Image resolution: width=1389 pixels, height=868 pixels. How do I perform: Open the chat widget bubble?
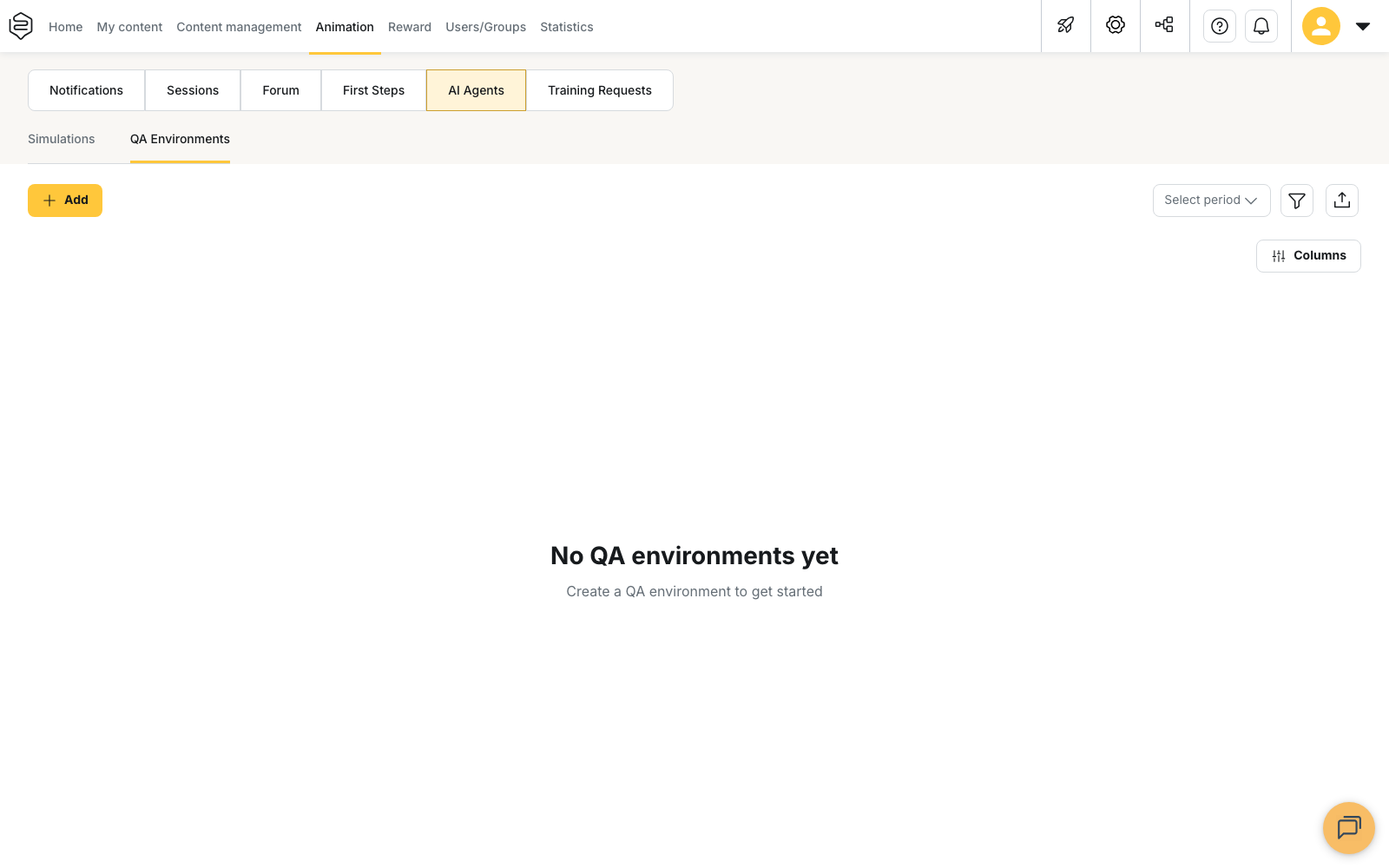pos(1349,828)
